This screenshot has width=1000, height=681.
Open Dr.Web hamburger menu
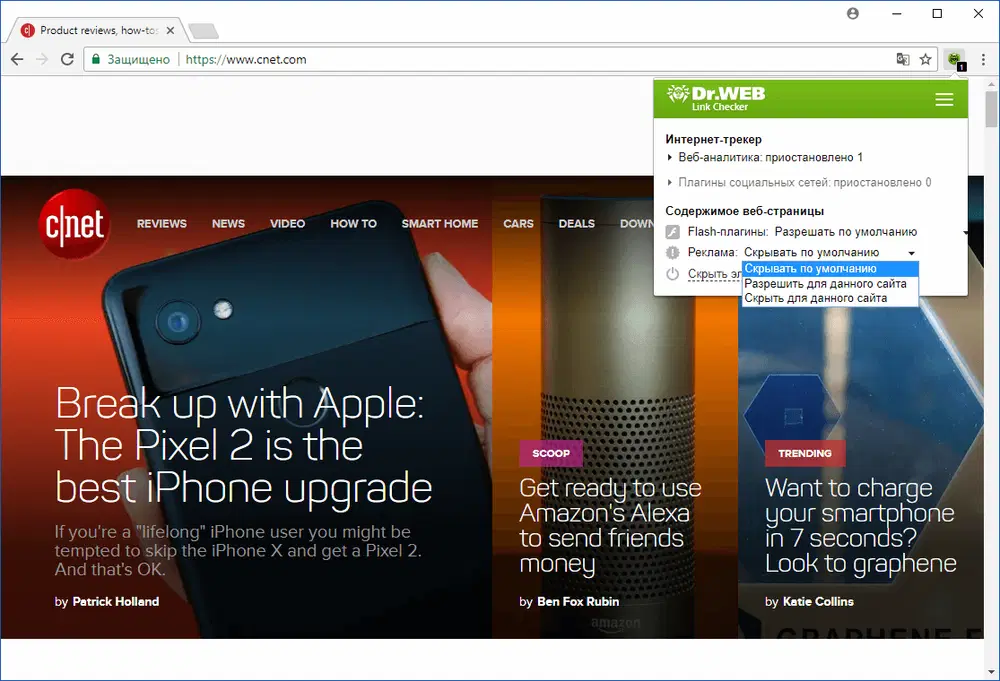coord(944,99)
